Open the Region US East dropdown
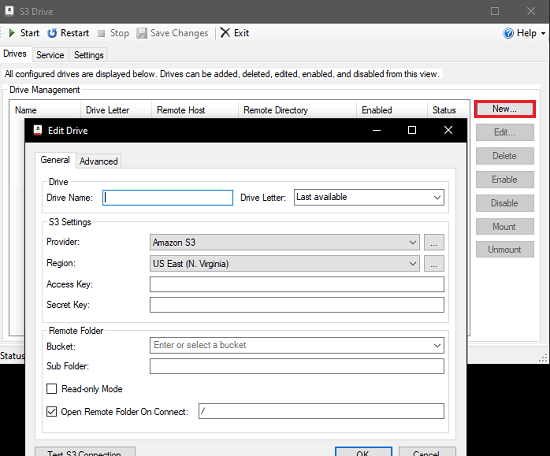The image size is (550, 456). (284, 263)
